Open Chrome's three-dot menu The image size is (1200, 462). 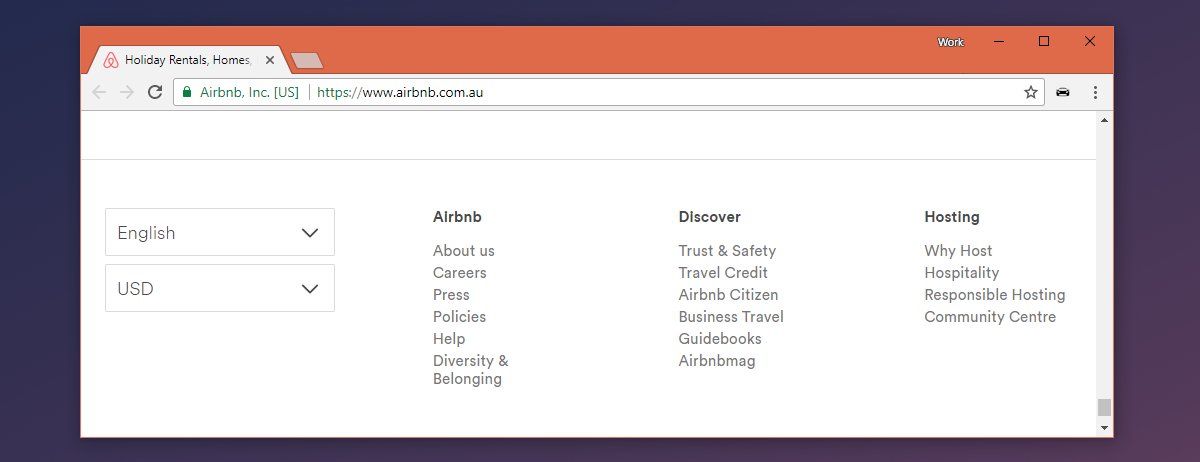click(1095, 92)
